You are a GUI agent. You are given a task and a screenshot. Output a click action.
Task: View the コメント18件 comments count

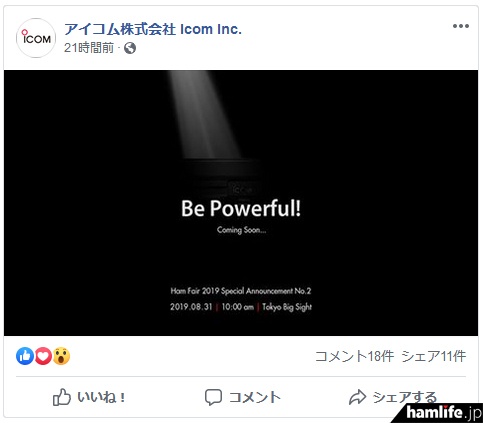355,356
